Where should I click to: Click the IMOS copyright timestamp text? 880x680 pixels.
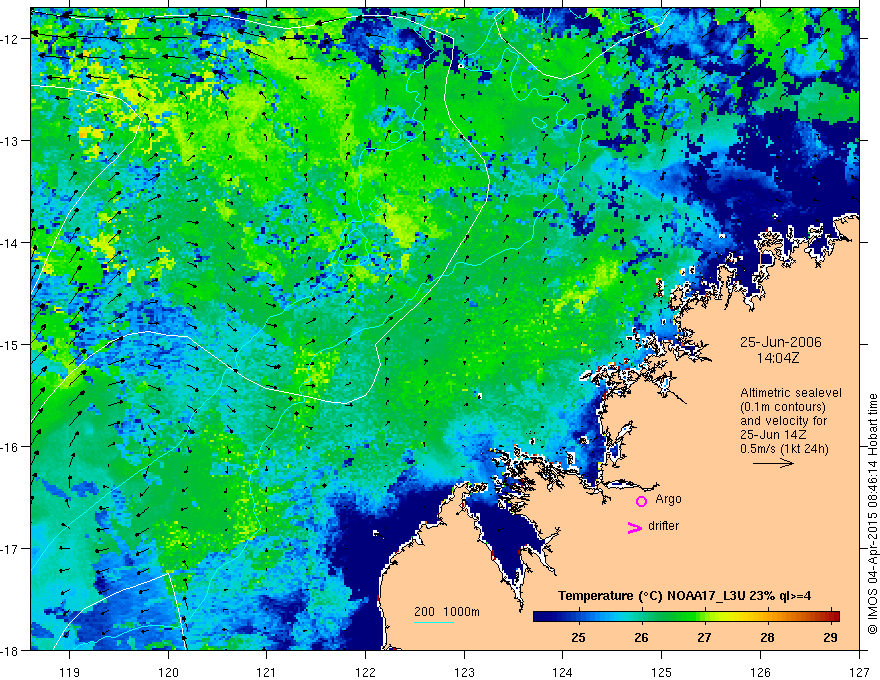(872, 513)
